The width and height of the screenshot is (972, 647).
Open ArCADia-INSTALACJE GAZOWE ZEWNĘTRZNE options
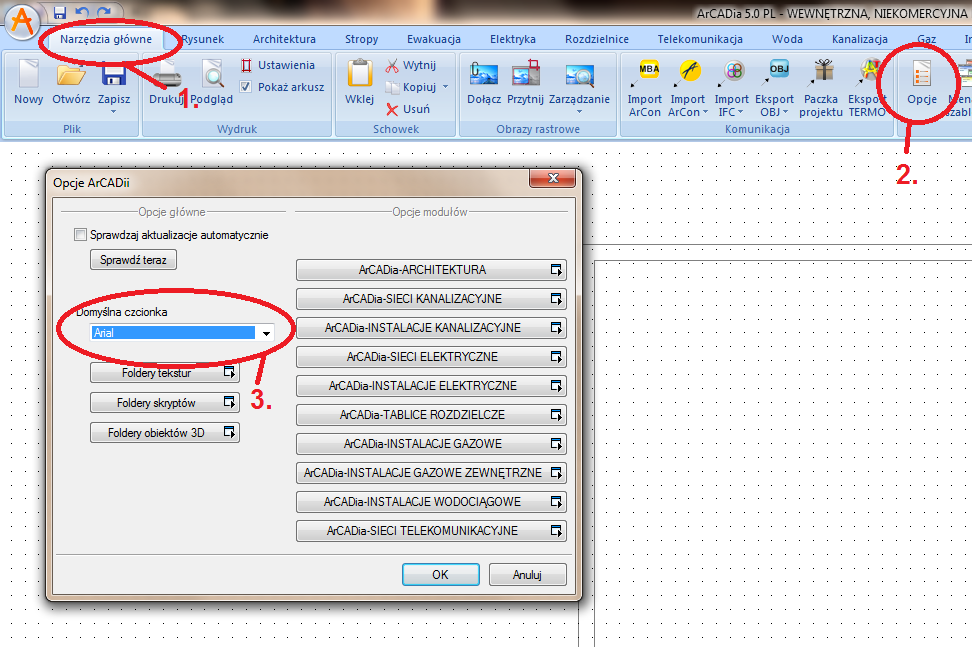pos(431,473)
